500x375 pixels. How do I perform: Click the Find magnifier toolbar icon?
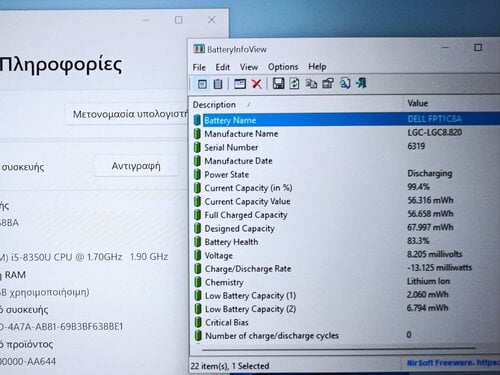pyautogui.click(x=345, y=83)
